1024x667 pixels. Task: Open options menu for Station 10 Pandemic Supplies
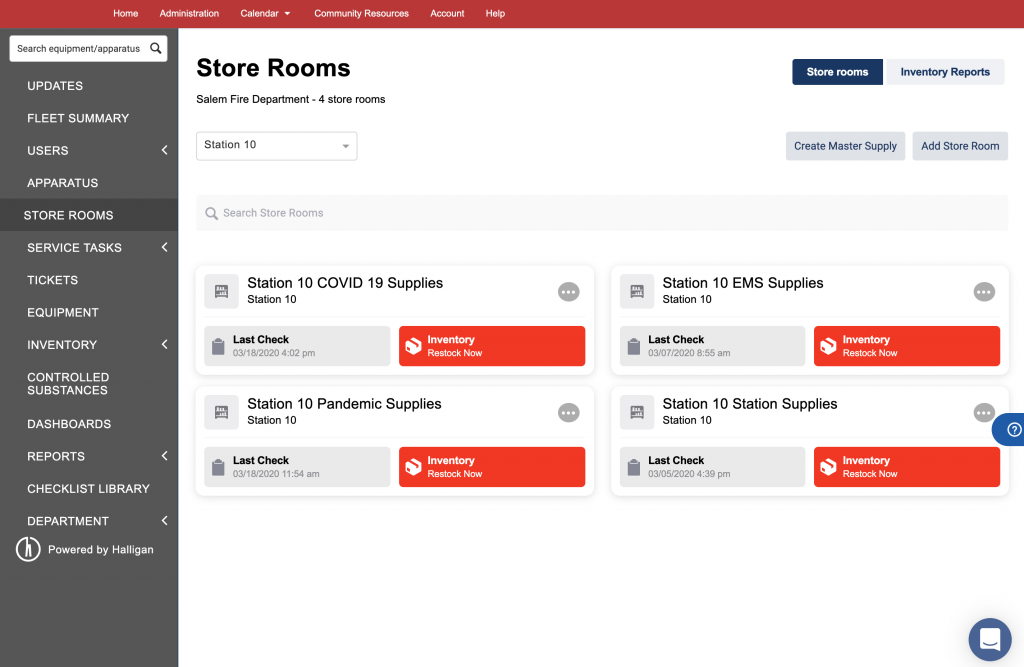(568, 413)
